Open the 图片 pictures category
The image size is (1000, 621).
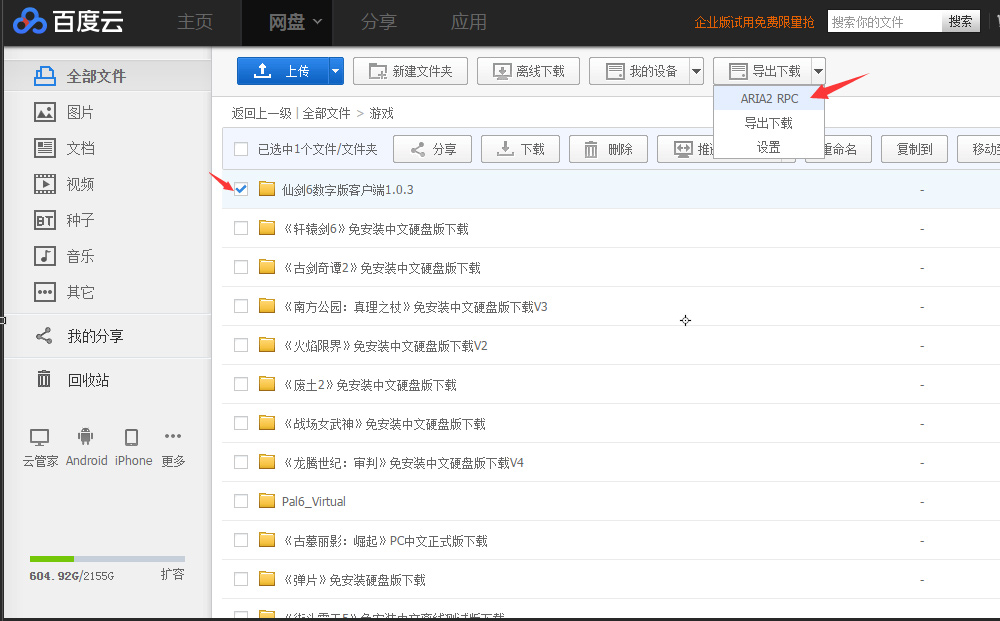[x=80, y=112]
